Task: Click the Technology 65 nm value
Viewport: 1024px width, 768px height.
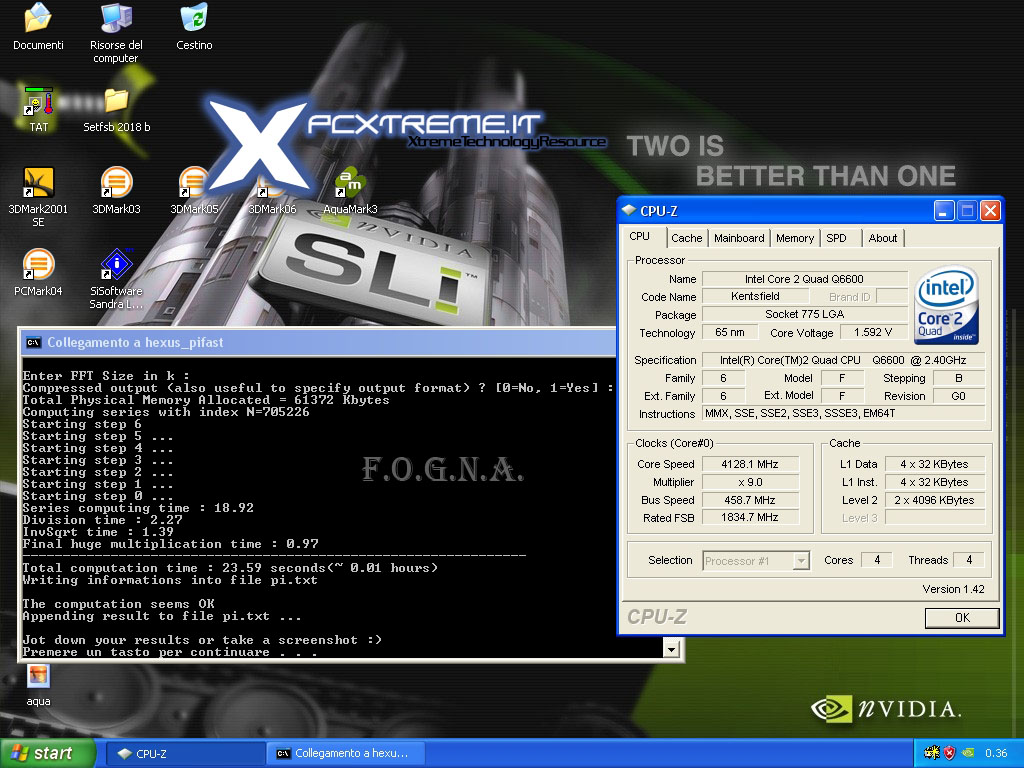Action: (x=729, y=332)
